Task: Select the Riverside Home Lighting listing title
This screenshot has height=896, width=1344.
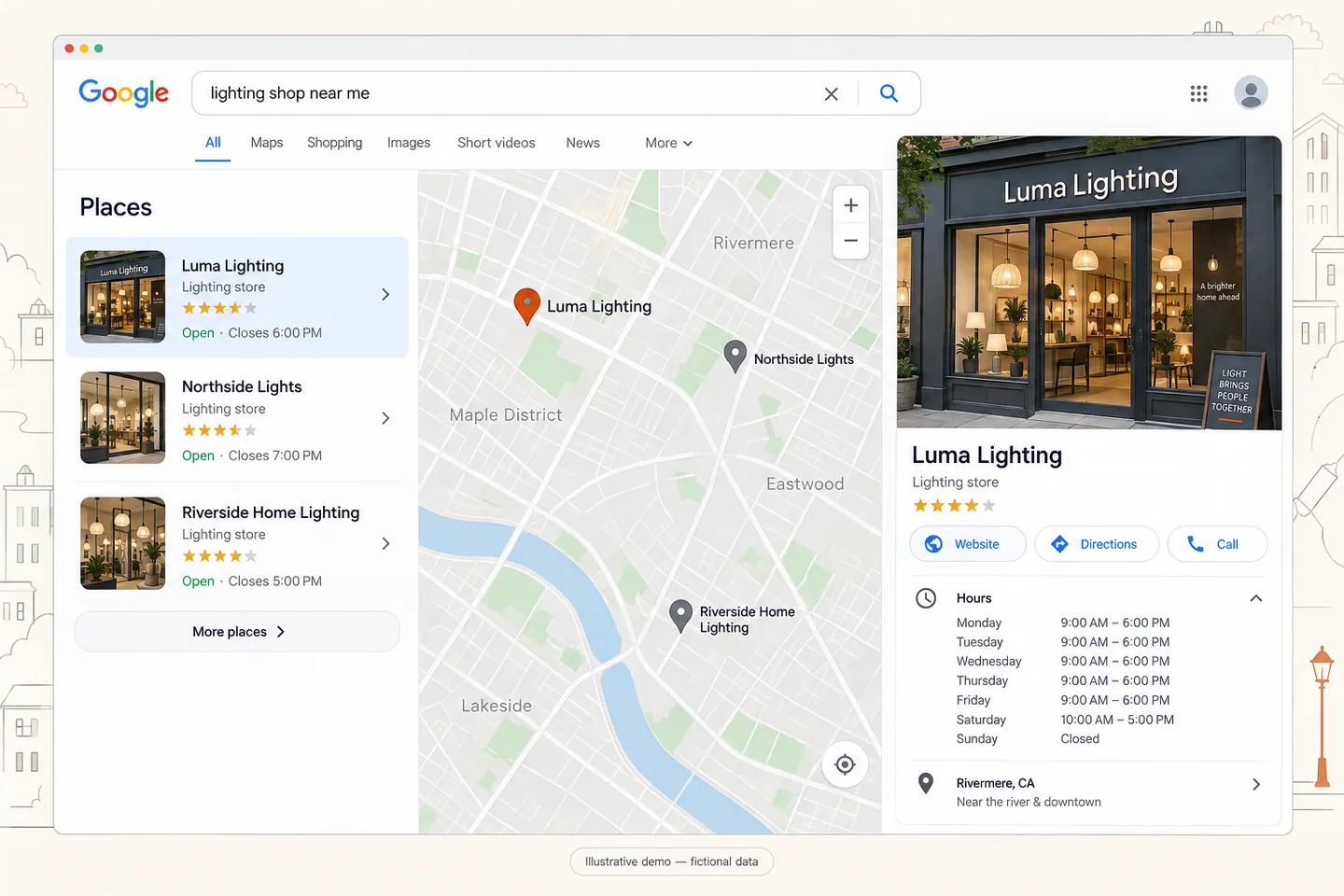Action: [x=271, y=512]
